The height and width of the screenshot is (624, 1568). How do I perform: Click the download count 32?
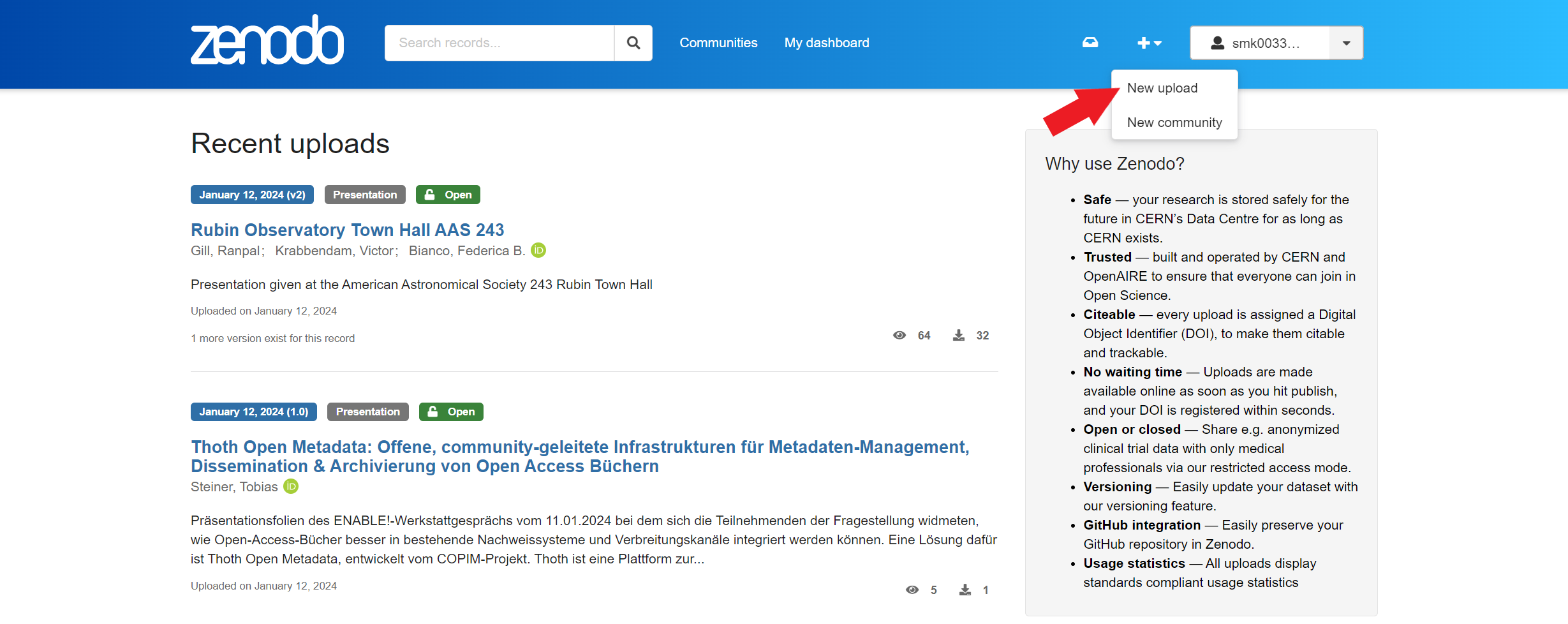coord(982,336)
